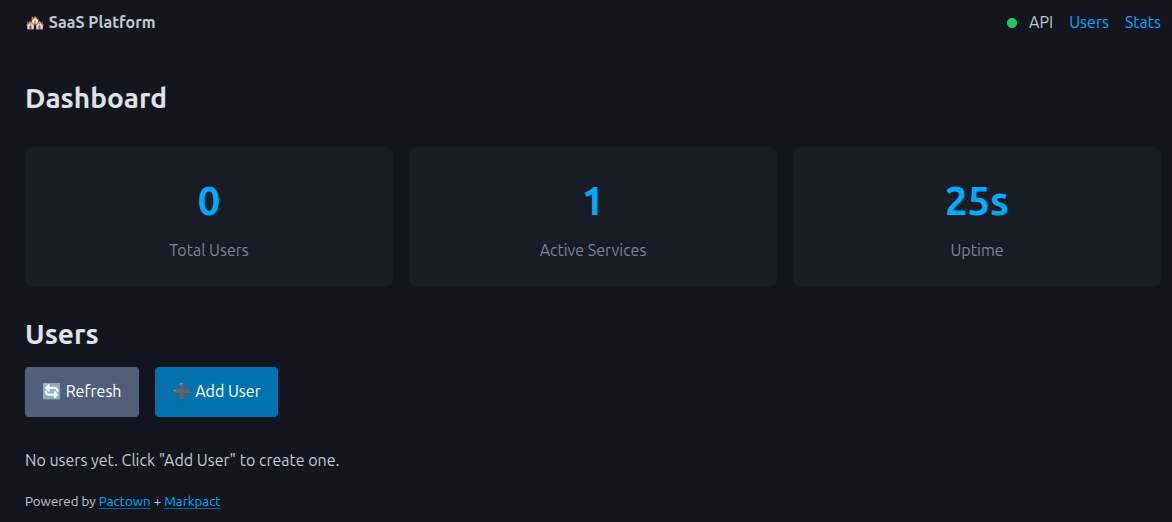Click the refresh arrows icon
1172x522 pixels.
(x=51, y=392)
